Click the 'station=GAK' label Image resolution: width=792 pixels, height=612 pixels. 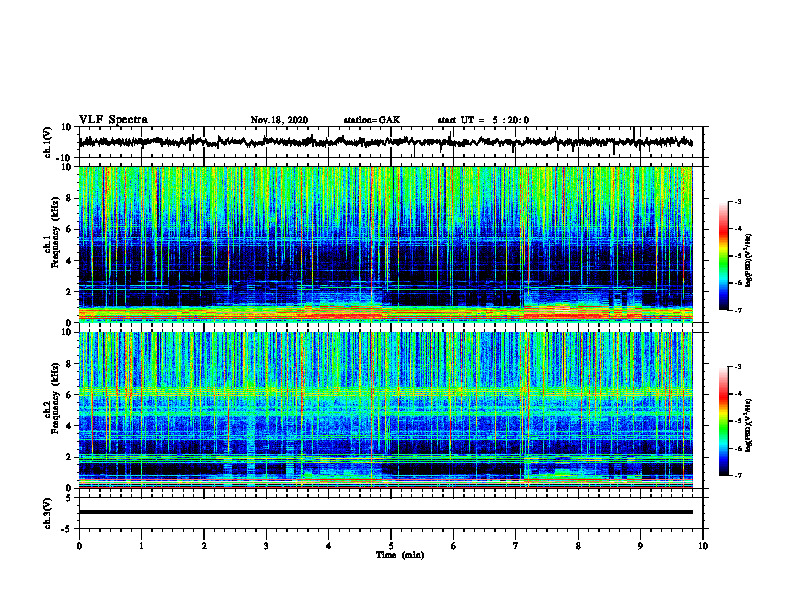coord(372,120)
